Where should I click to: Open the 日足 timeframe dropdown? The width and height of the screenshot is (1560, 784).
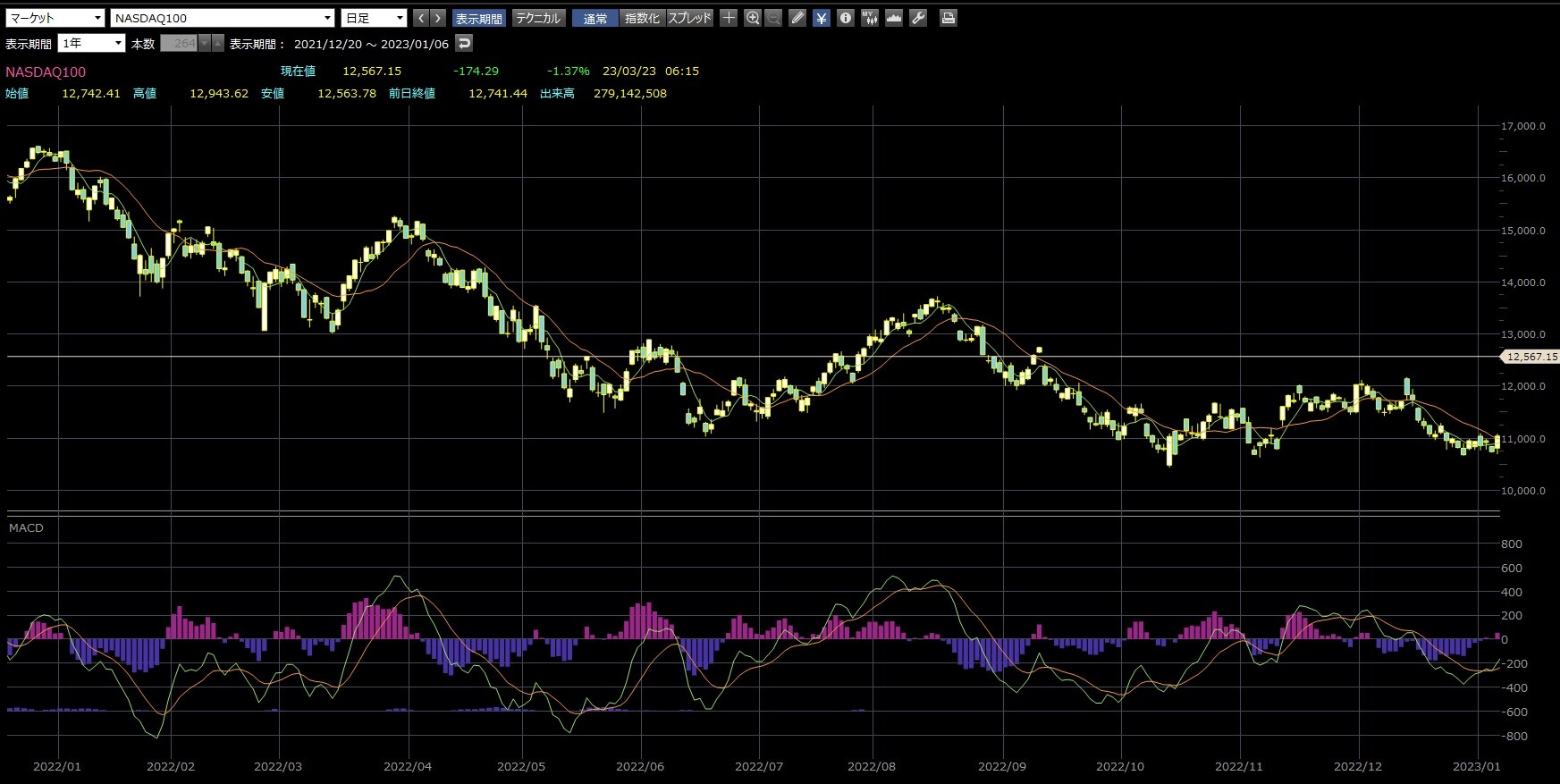coord(374,18)
